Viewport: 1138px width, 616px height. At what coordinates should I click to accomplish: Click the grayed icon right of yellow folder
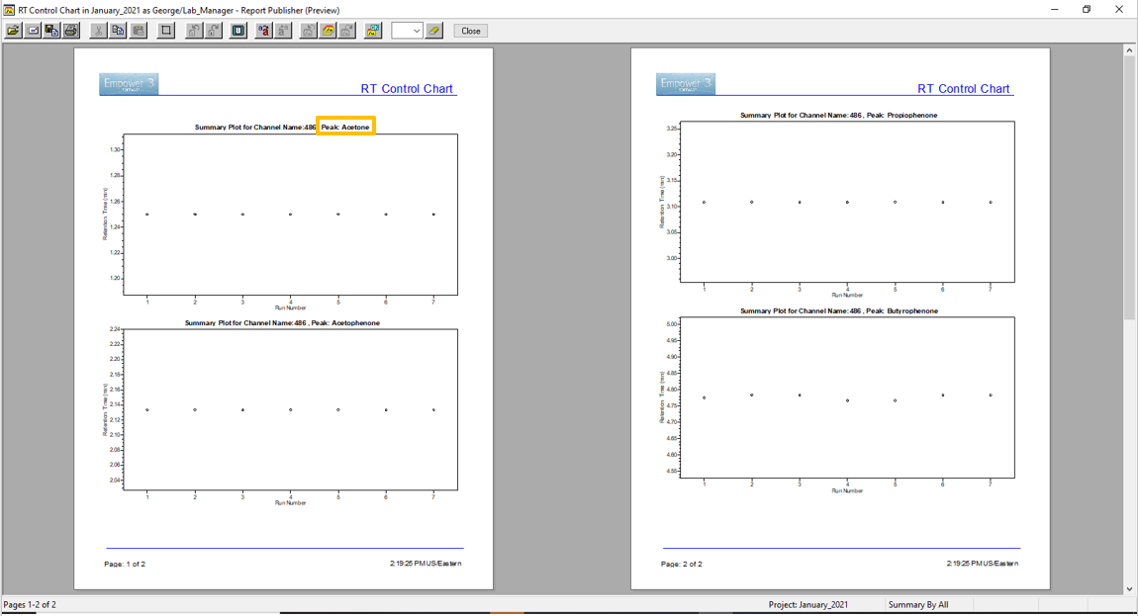coord(348,30)
